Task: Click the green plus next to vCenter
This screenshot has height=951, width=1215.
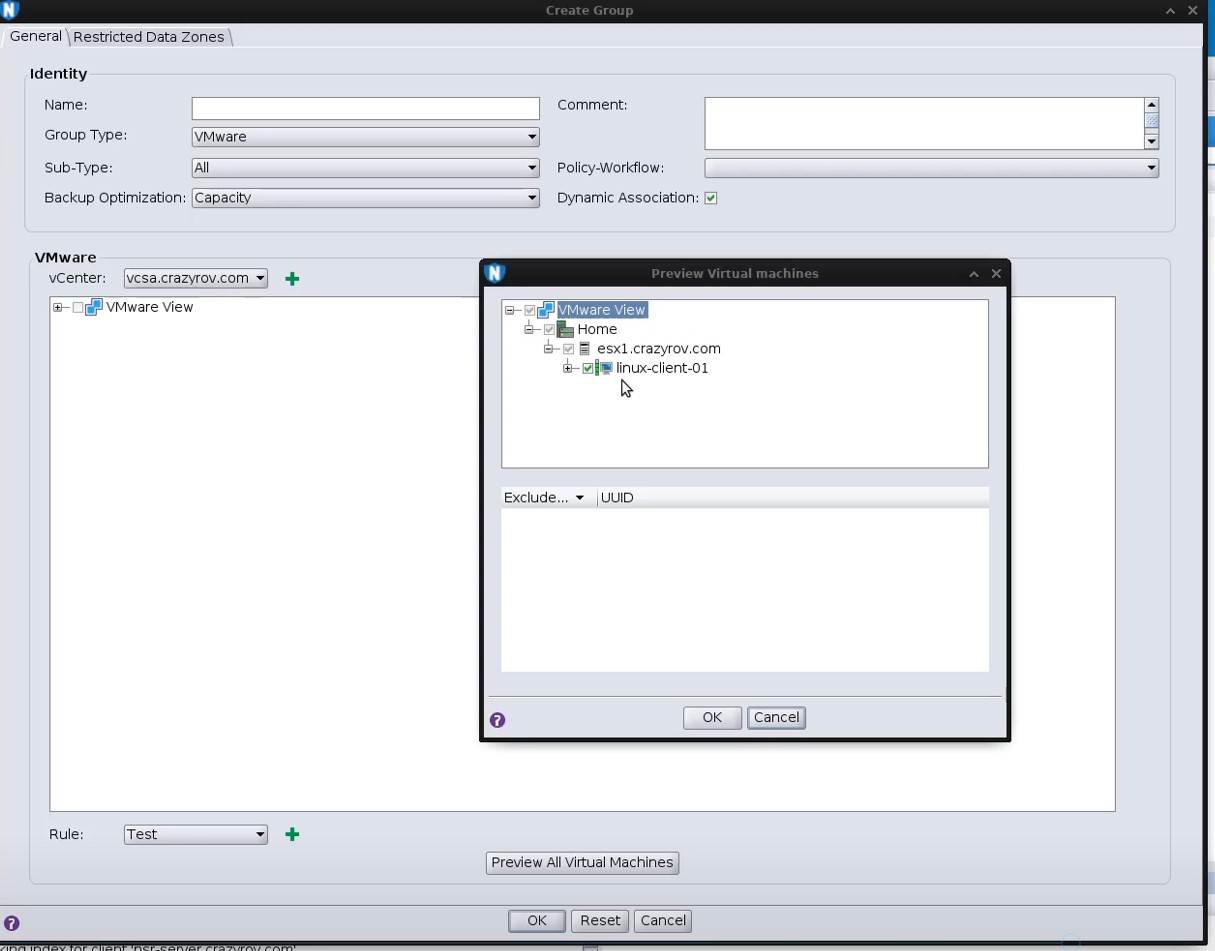Action: click(x=292, y=279)
